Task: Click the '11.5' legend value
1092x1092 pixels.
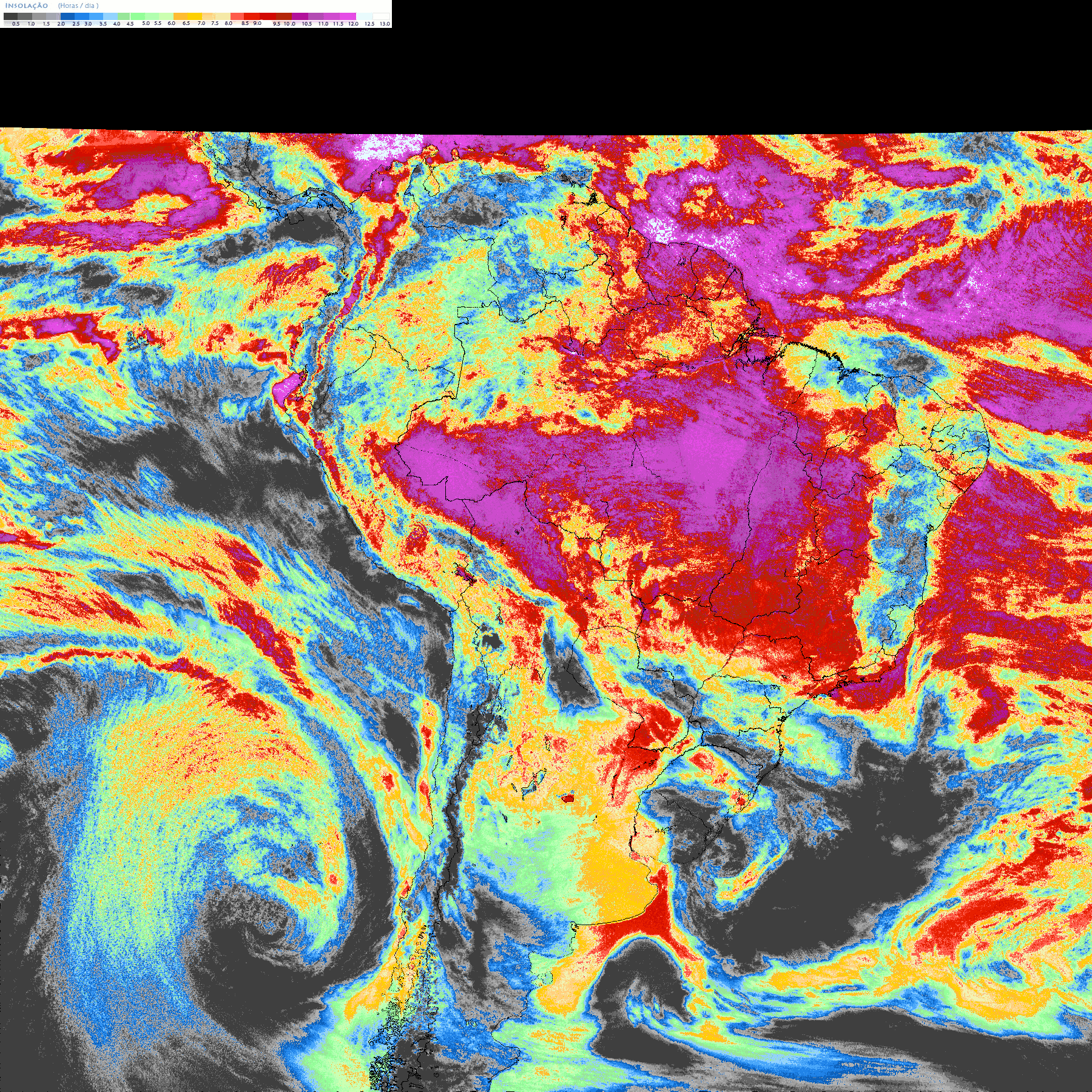Action: (x=338, y=24)
